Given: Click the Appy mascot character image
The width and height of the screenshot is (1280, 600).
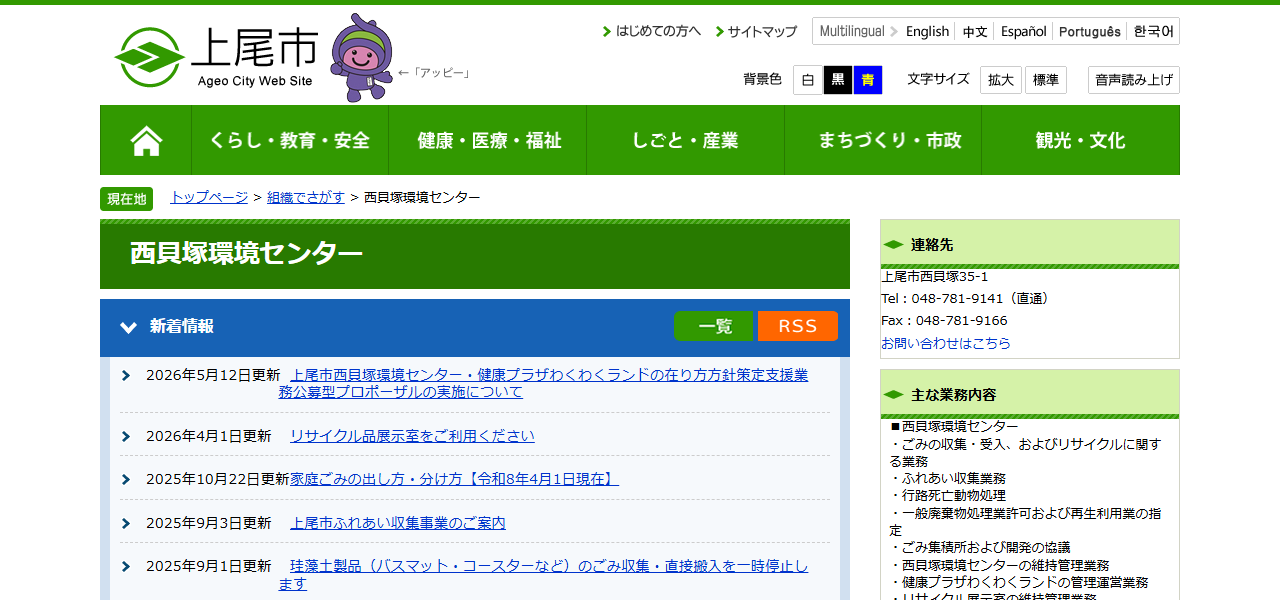Looking at the screenshot, I should pyautogui.click(x=361, y=58).
